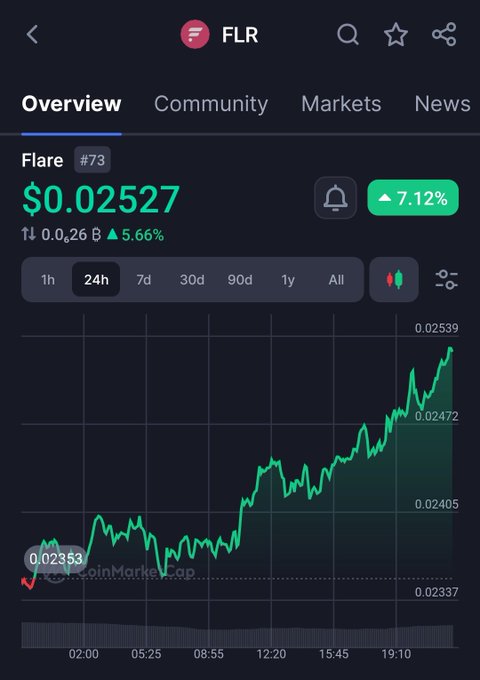Tap the Flare coin name
This screenshot has height=680, width=480.
[42, 160]
